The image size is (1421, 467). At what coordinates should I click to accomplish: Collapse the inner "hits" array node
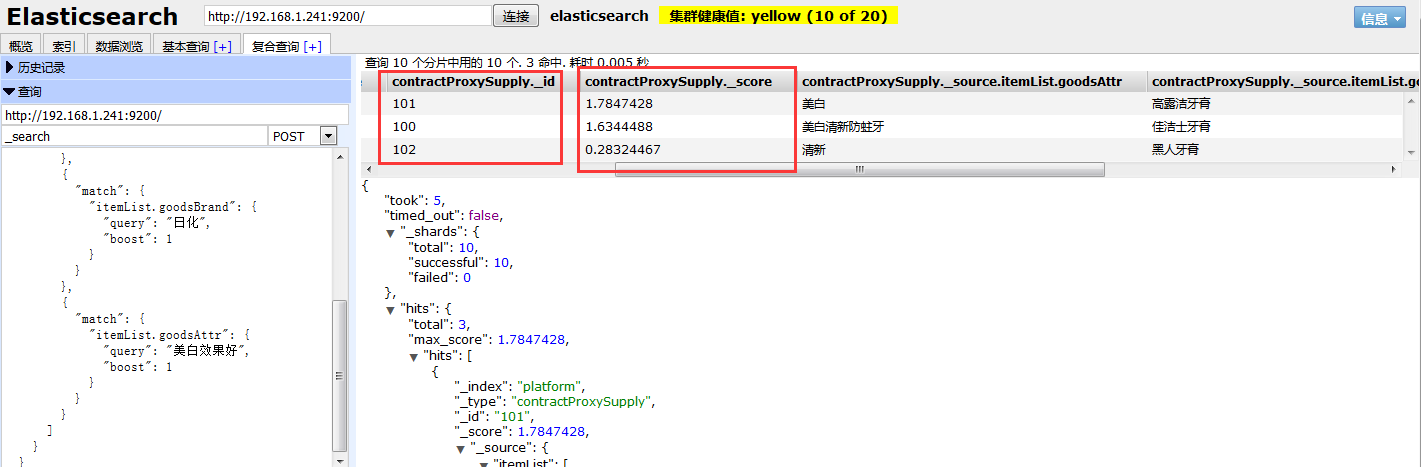coord(414,356)
